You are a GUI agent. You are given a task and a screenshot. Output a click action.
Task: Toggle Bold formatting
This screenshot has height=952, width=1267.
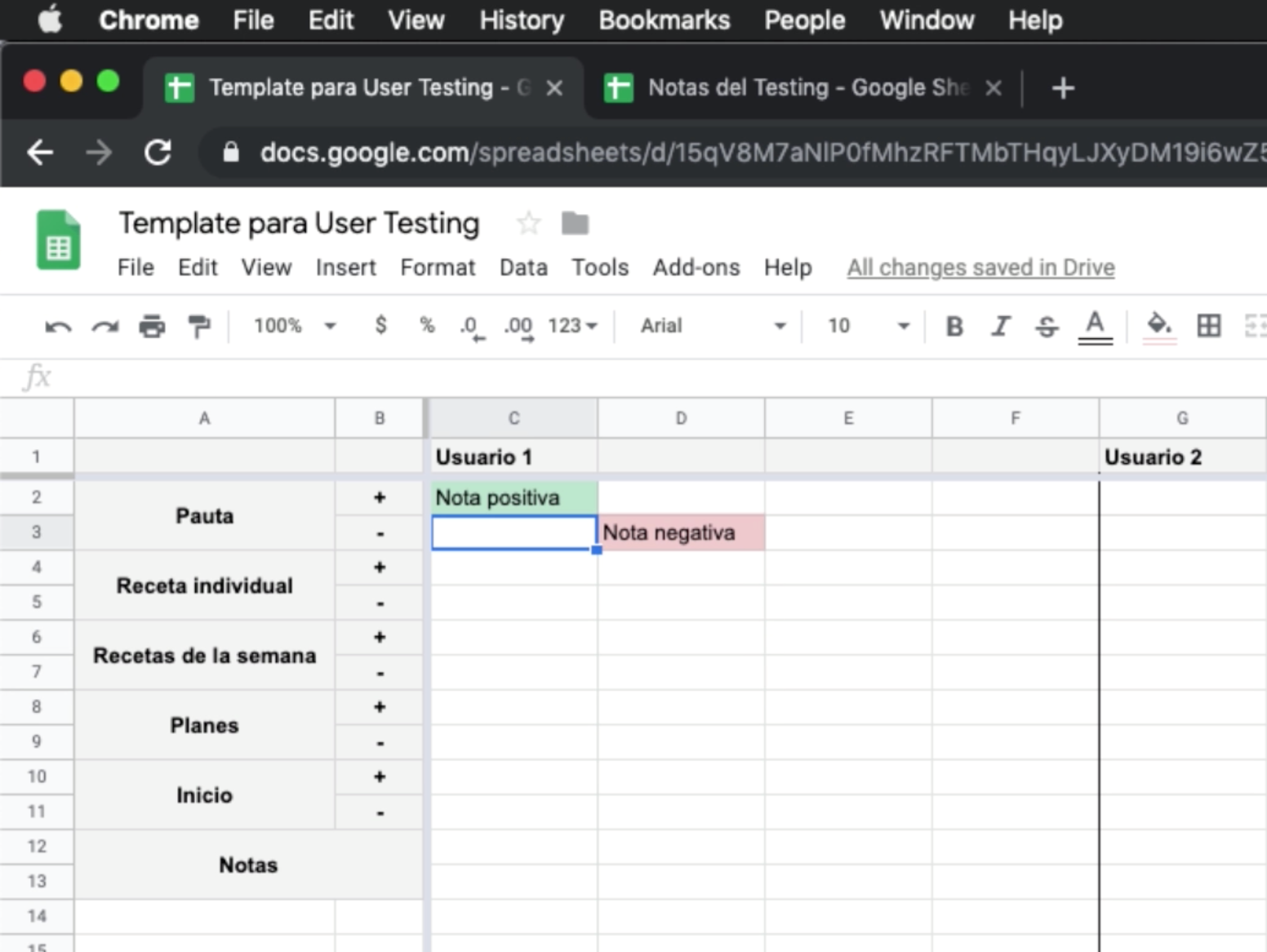pos(954,327)
